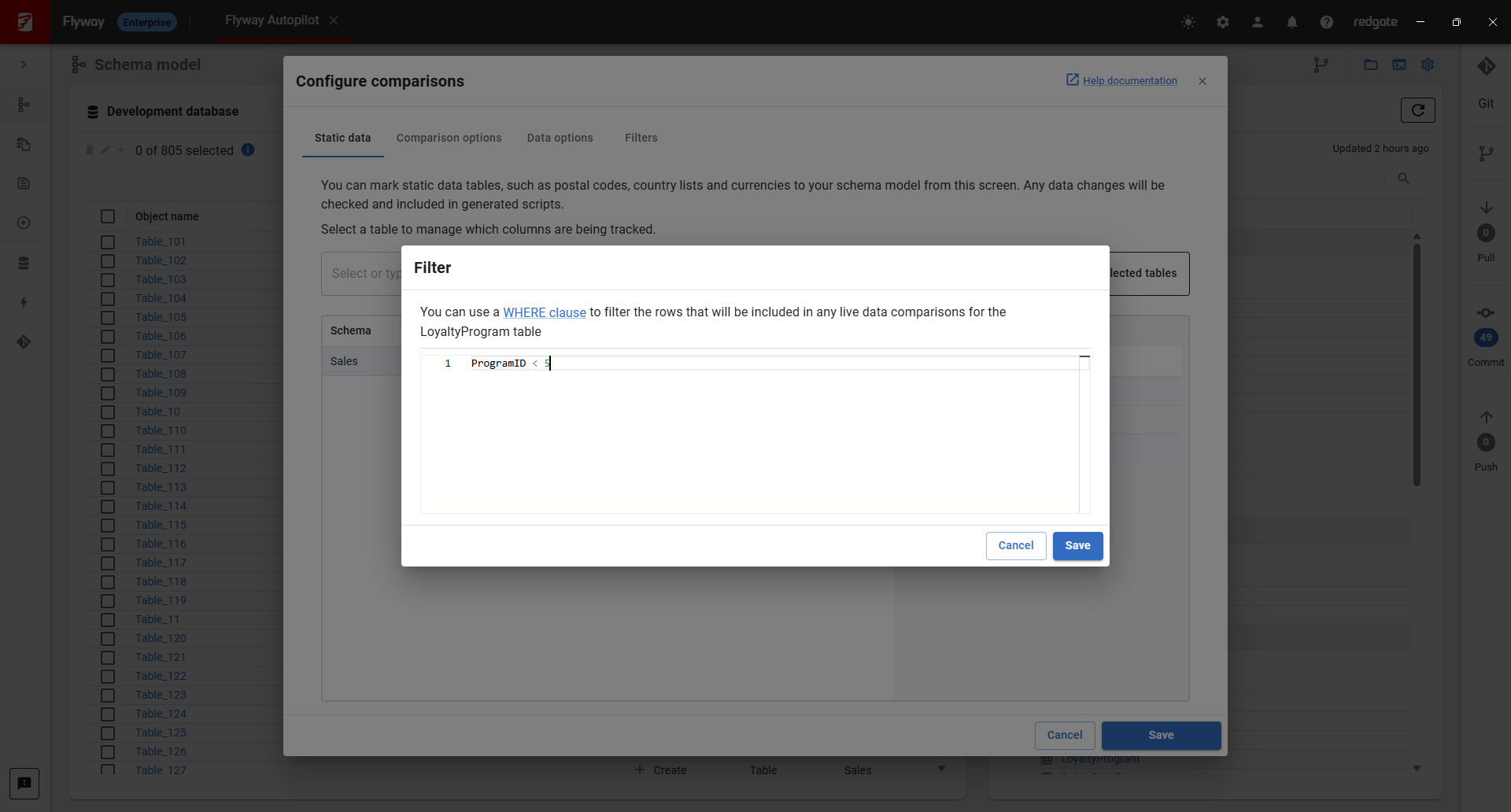This screenshot has width=1511, height=812.
Task: Save the filter in Filter dialog
Action: pos(1077,546)
